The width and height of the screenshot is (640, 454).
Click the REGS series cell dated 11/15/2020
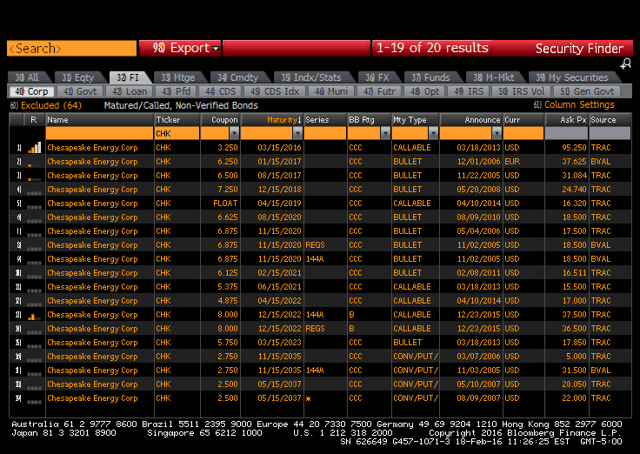[x=315, y=245]
